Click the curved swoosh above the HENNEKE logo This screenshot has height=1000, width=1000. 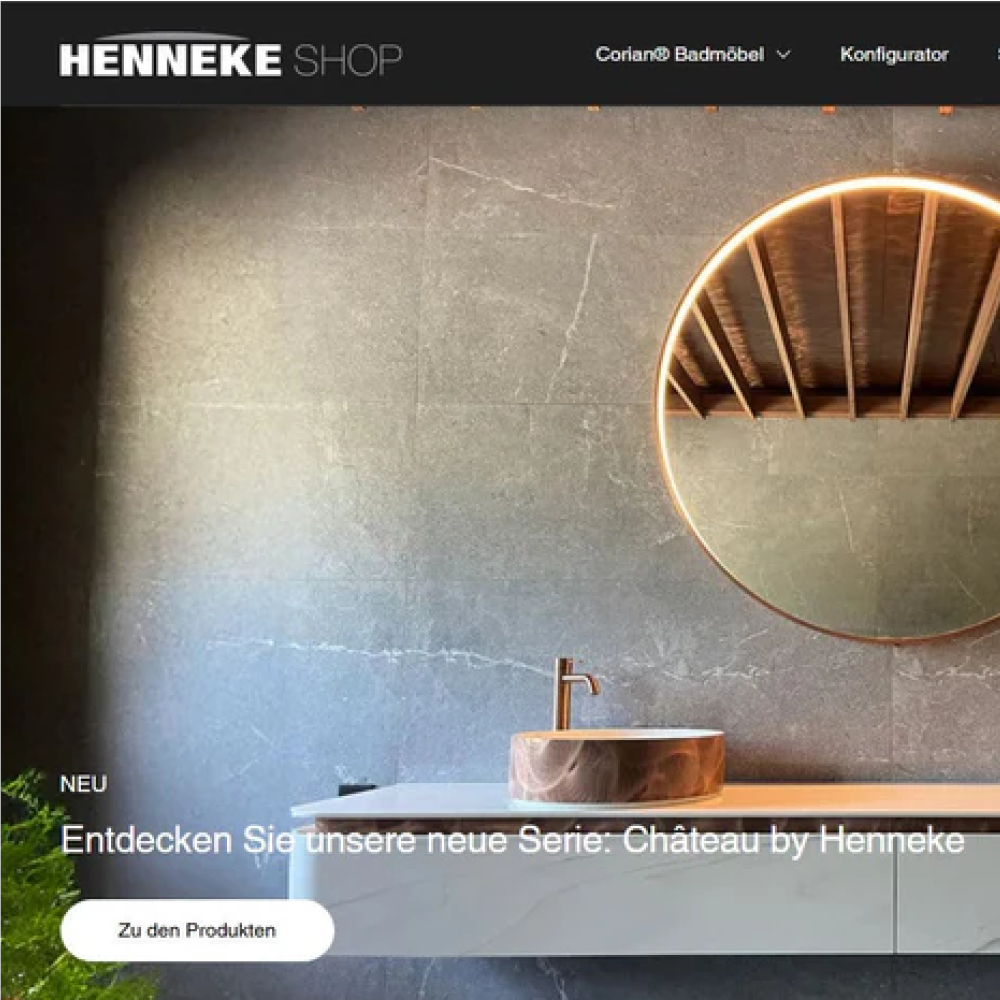pyautogui.click(x=170, y=36)
